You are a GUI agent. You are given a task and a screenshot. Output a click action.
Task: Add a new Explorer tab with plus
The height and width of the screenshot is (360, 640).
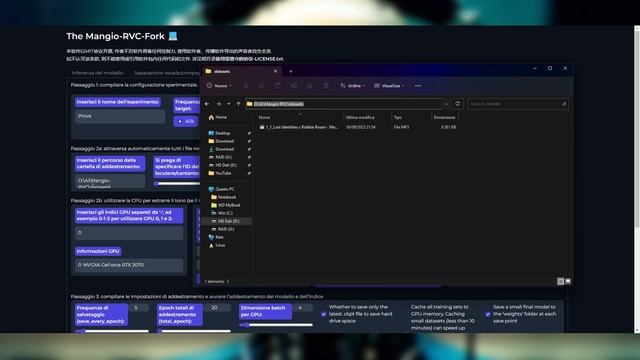[291, 71]
